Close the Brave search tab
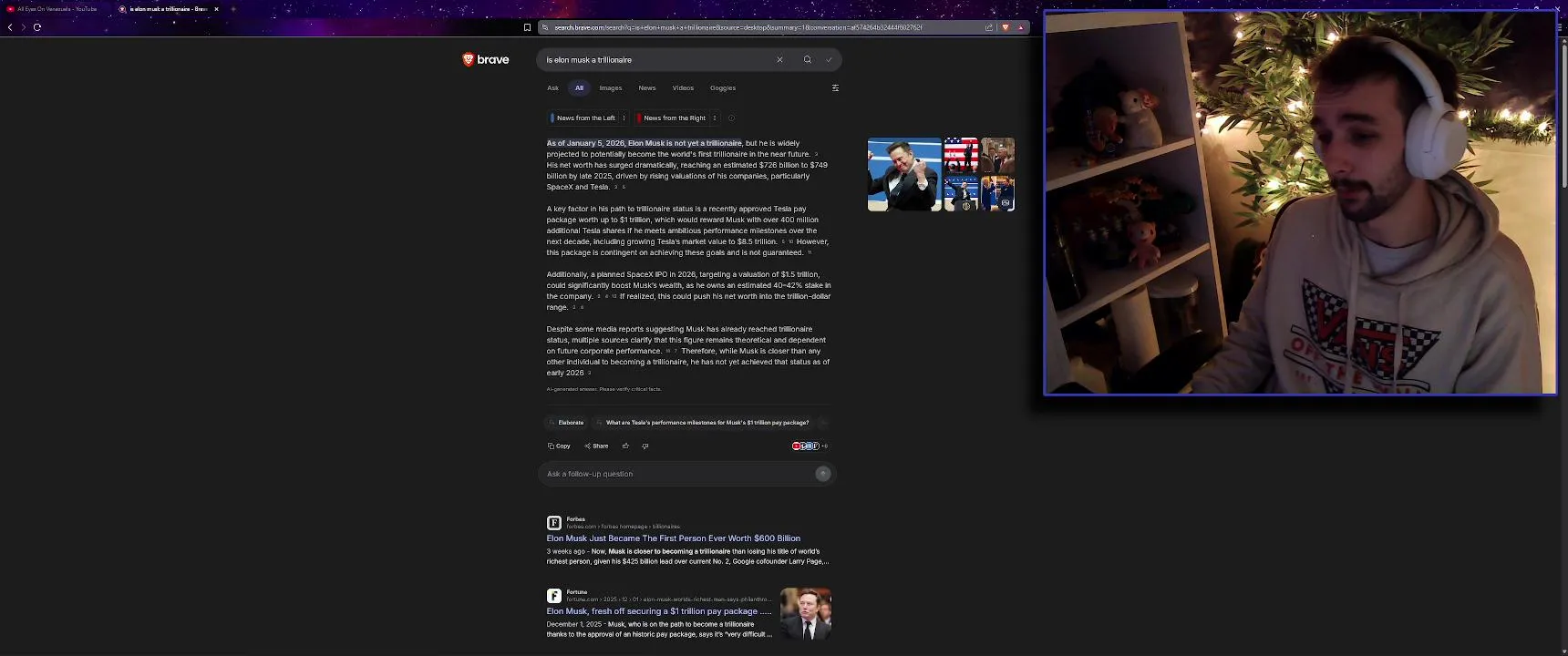The width and height of the screenshot is (1568, 656). point(216,9)
